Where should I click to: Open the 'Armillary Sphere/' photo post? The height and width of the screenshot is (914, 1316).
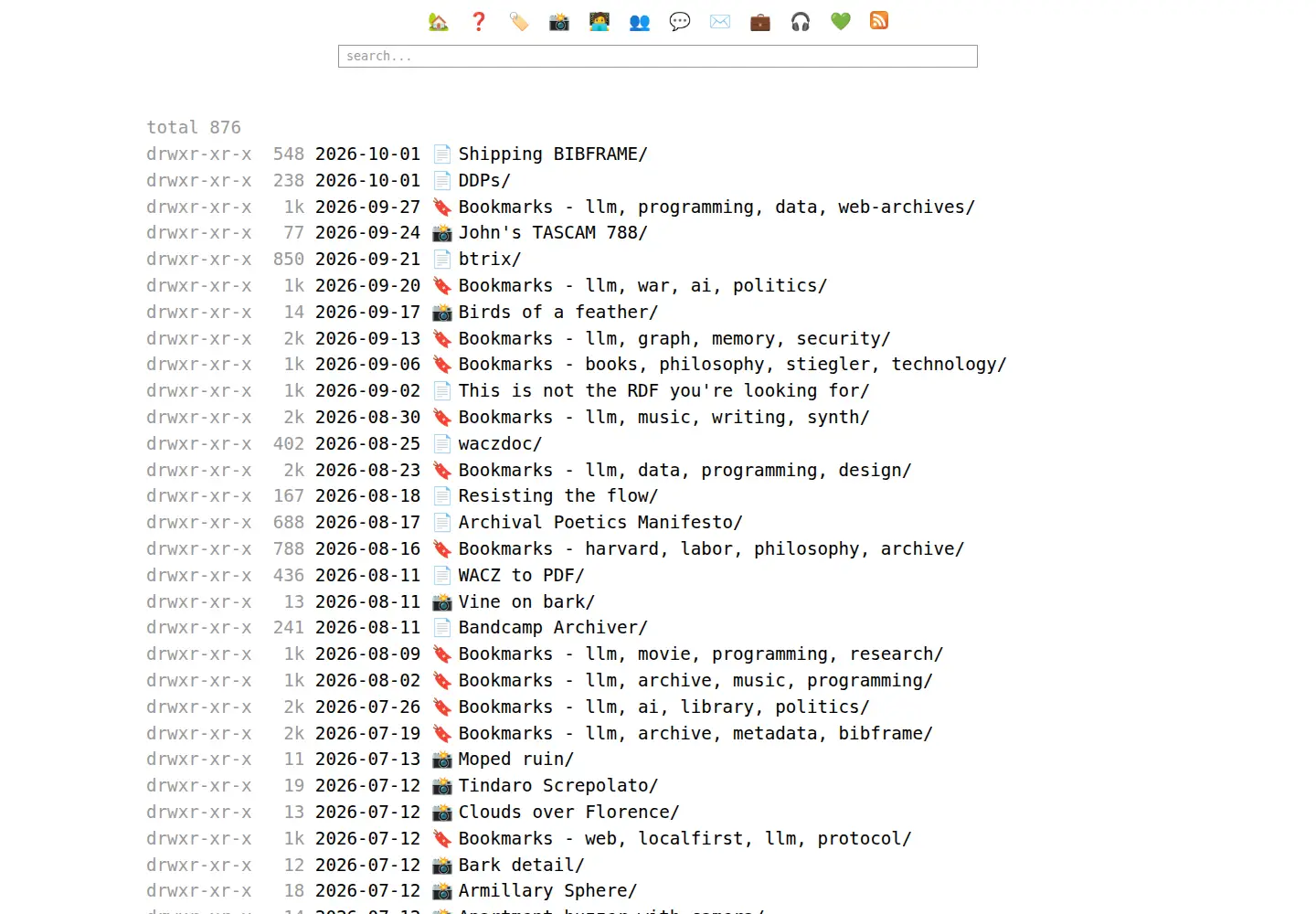point(547,890)
